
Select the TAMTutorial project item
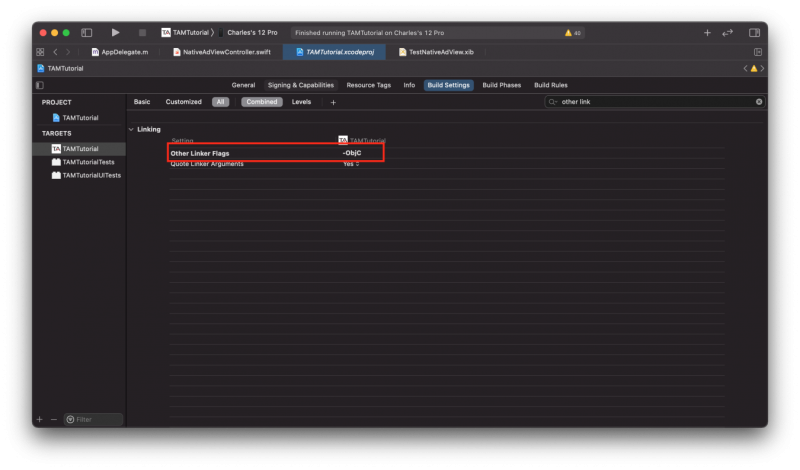[76, 118]
